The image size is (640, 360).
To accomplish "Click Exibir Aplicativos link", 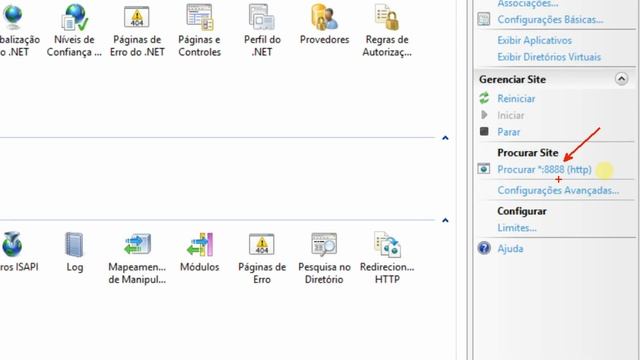I will pyautogui.click(x=534, y=40).
